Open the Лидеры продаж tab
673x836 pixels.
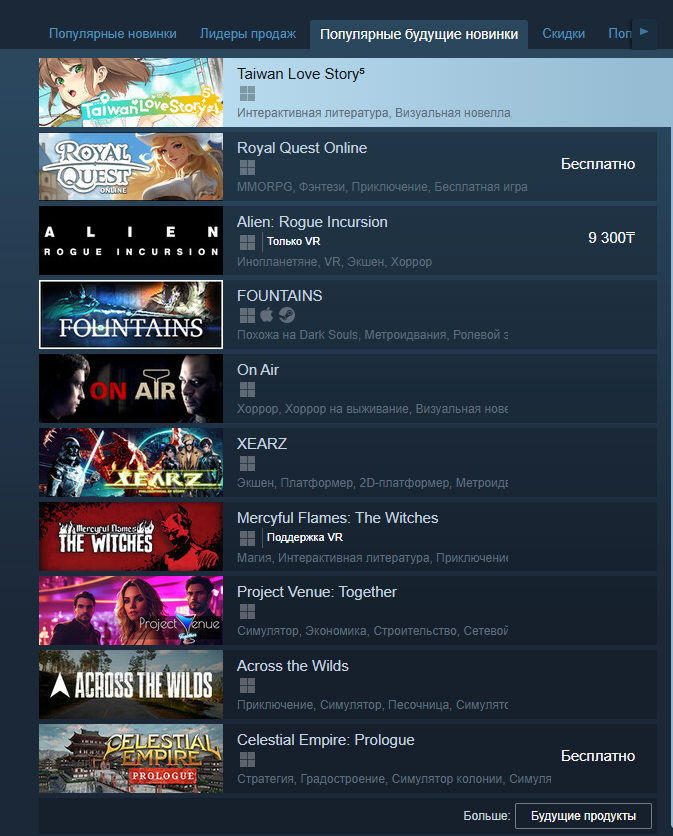247,34
